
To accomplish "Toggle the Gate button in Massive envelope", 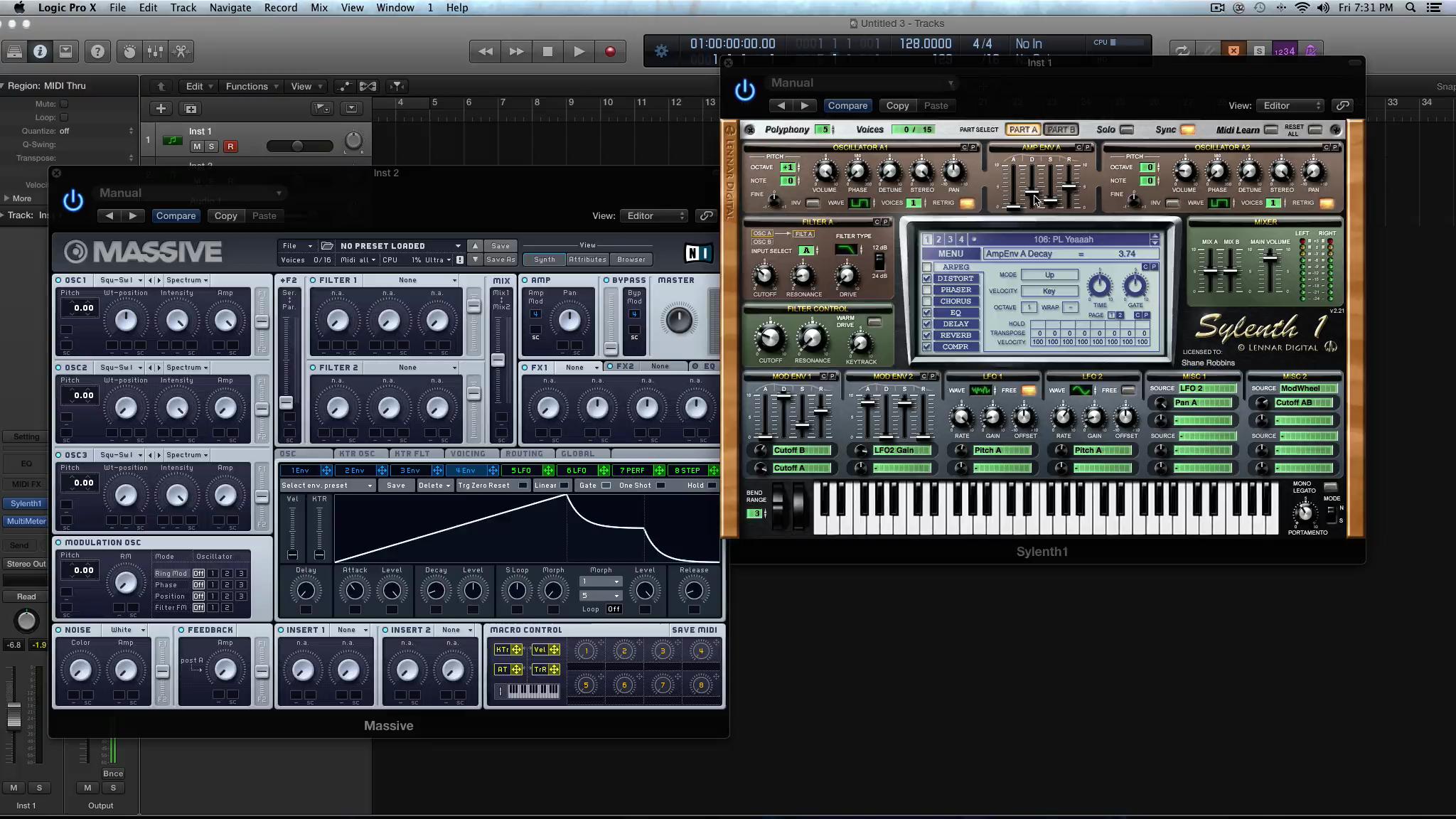I will coord(607,486).
